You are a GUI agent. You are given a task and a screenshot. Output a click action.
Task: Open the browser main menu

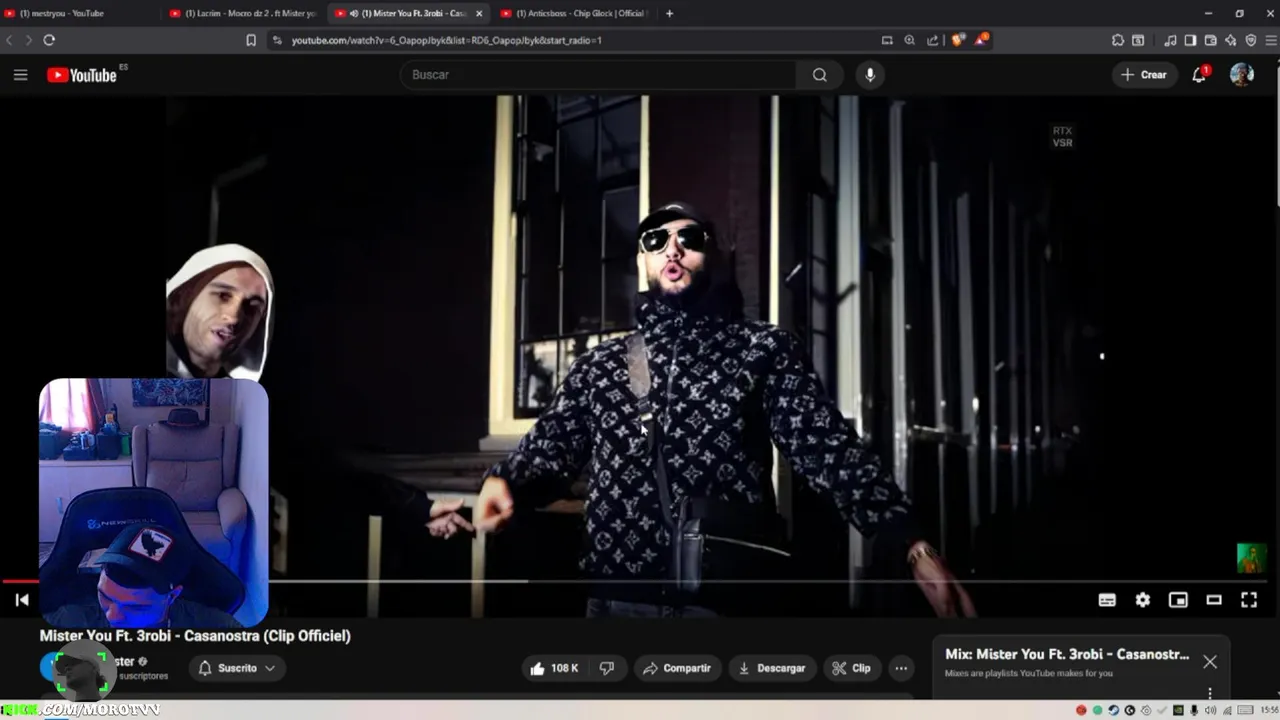click(x=1271, y=40)
